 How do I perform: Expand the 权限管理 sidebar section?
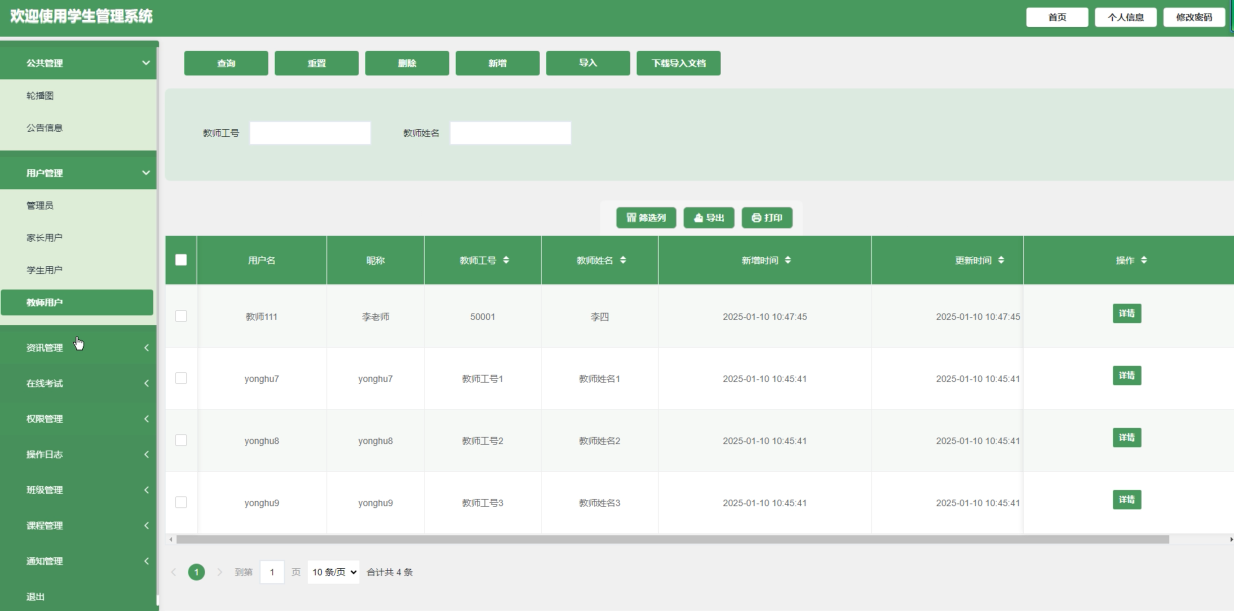[x=78, y=419]
